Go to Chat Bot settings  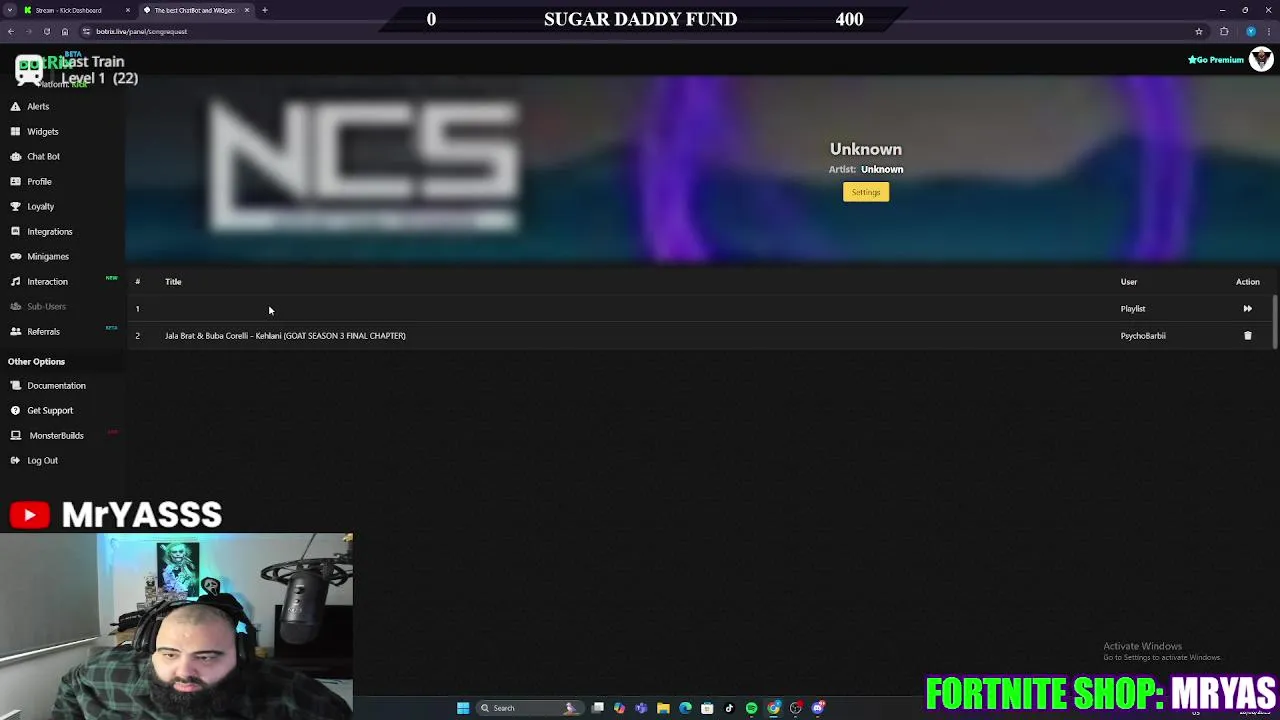[36, 156]
